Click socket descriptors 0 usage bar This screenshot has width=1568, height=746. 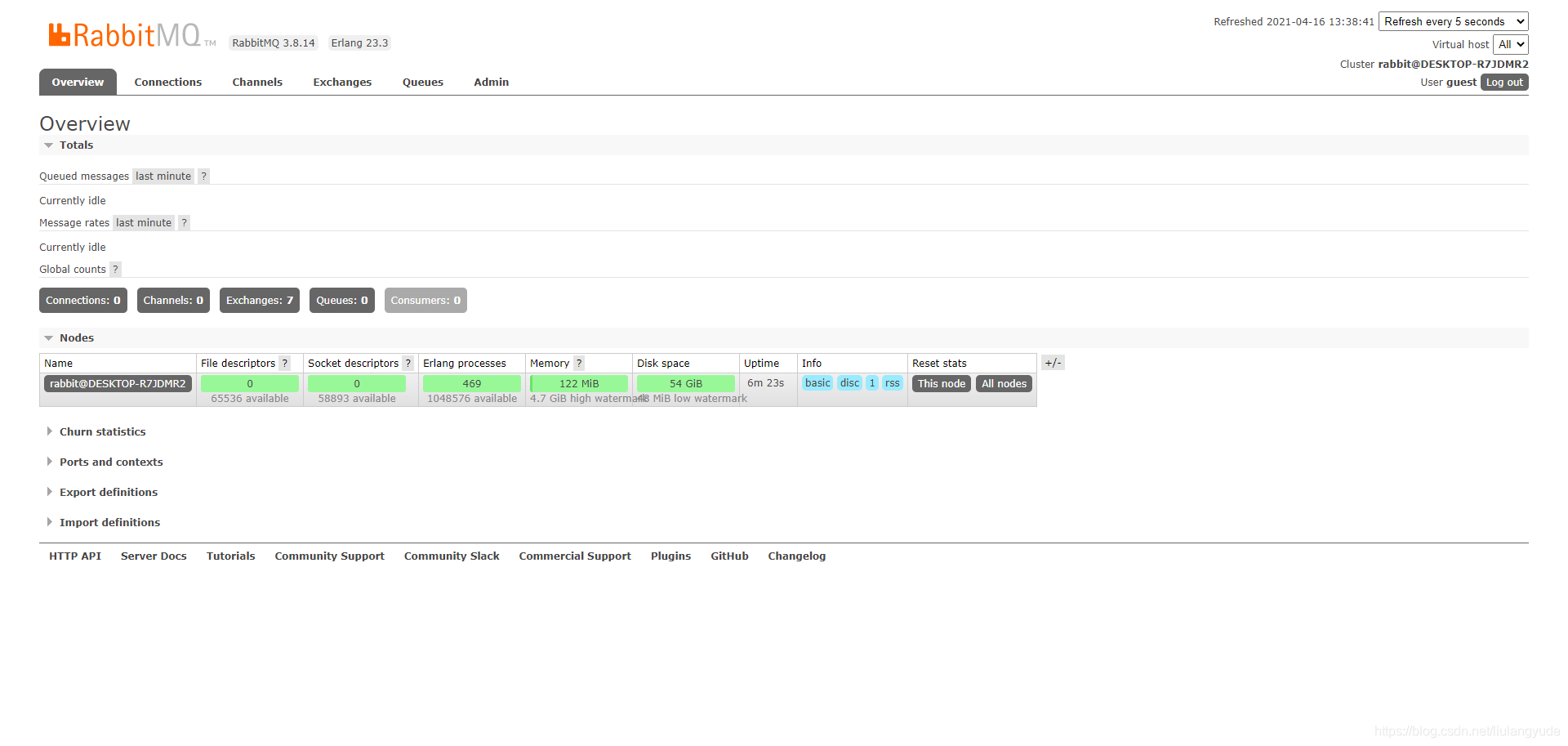click(x=357, y=384)
